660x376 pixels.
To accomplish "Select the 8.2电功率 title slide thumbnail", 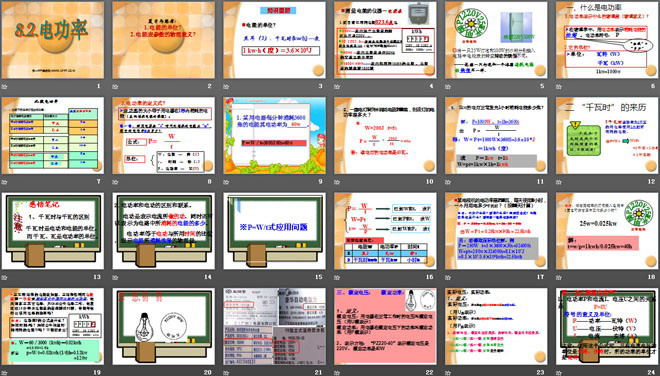I will (x=53, y=40).
